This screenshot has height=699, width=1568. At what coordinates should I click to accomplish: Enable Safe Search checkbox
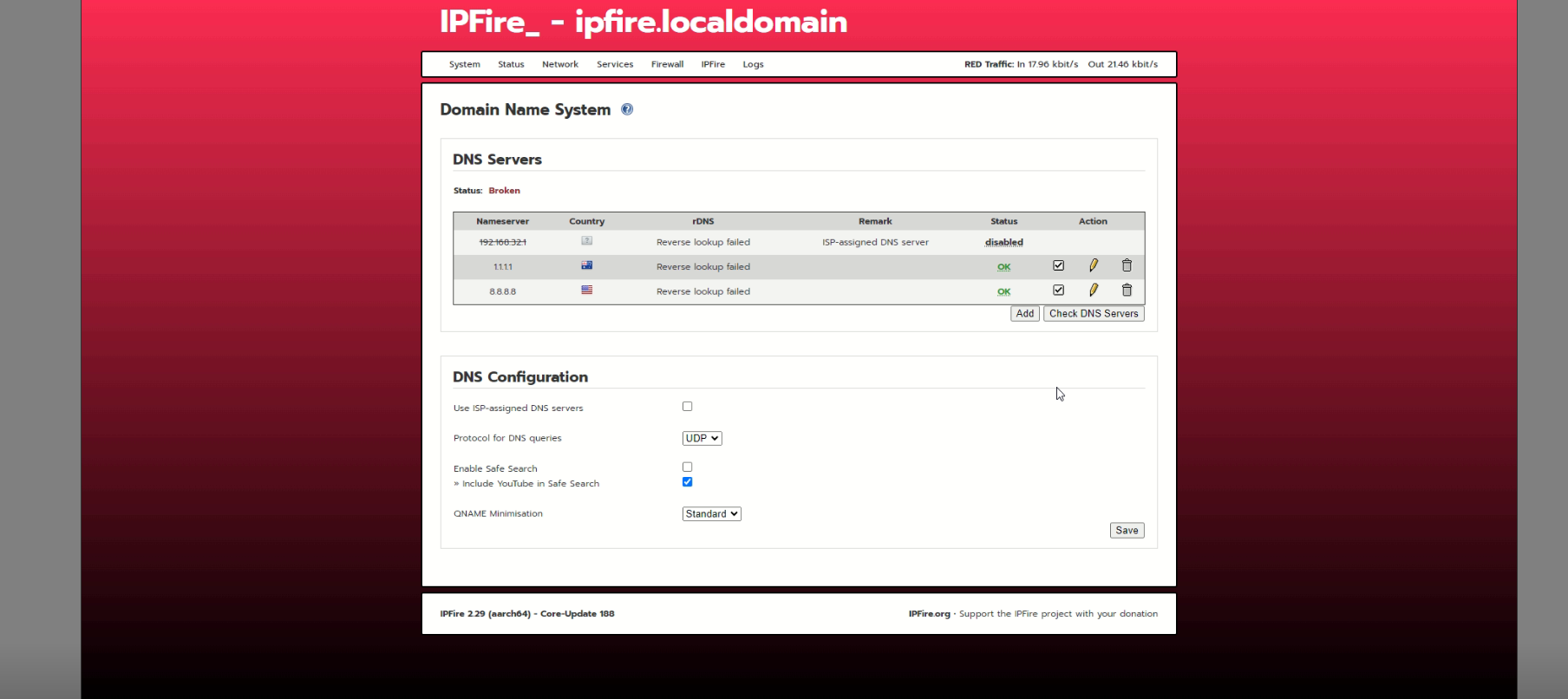pyautogui.click(x=688, y=467)
